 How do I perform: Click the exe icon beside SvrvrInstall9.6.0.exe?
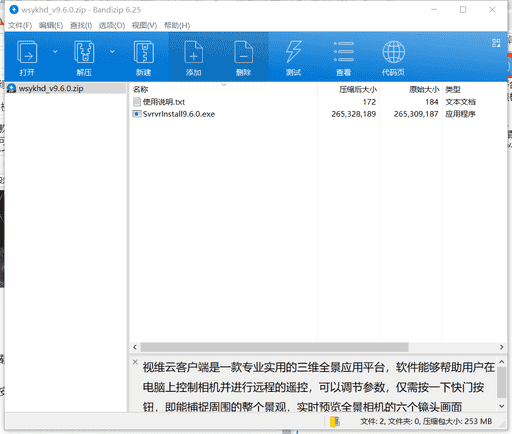point(137,114)
